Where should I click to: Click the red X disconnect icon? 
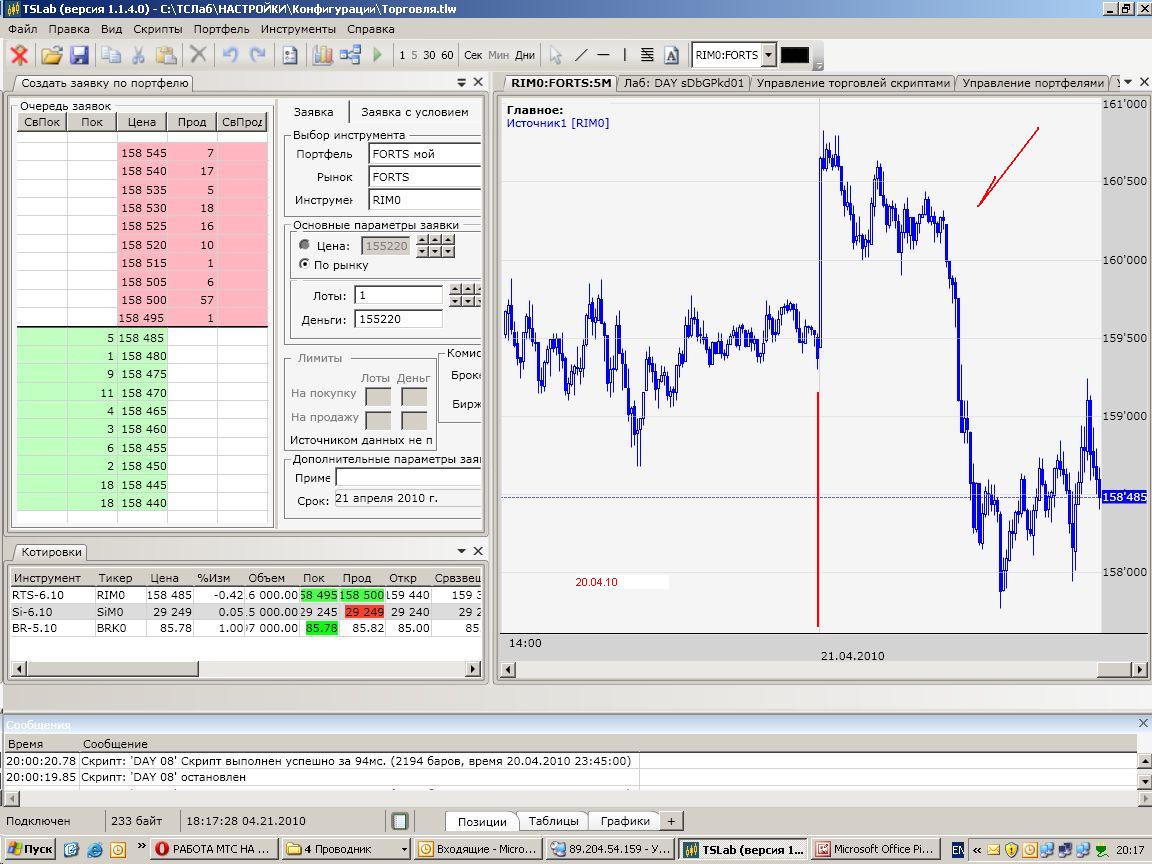tap(19, 55)
